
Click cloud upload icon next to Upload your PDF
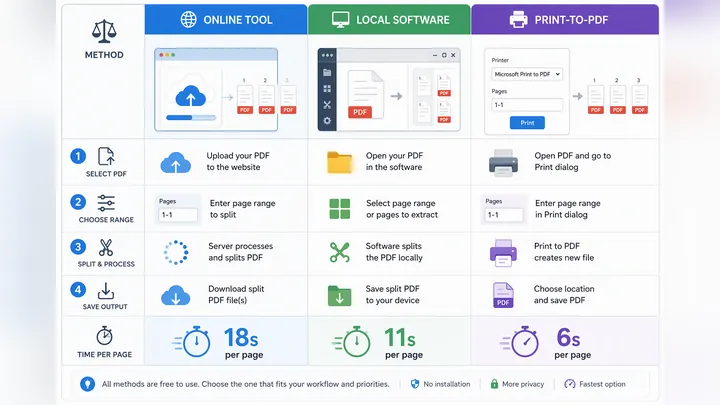coord(175,162)
